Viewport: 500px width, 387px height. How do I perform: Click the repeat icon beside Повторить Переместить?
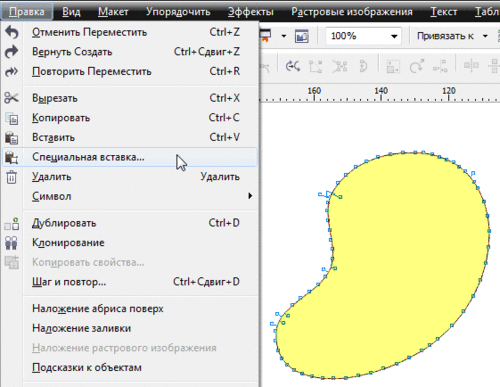point(12,71)
